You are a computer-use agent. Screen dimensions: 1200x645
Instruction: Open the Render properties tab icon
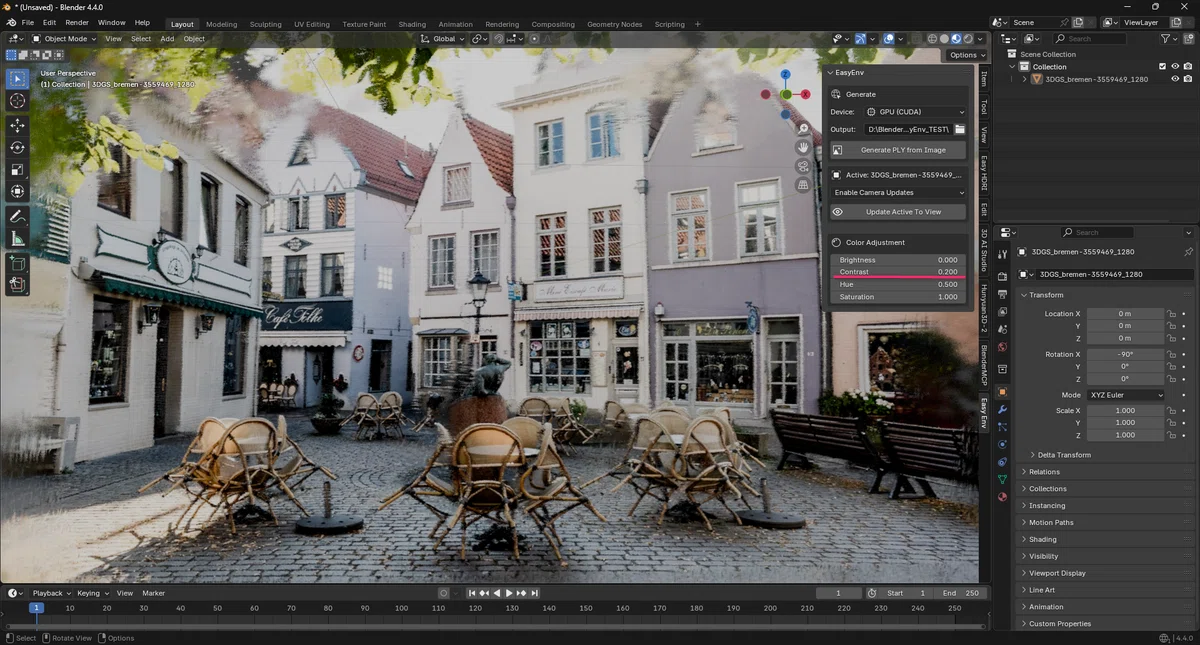click(1002, 277)
